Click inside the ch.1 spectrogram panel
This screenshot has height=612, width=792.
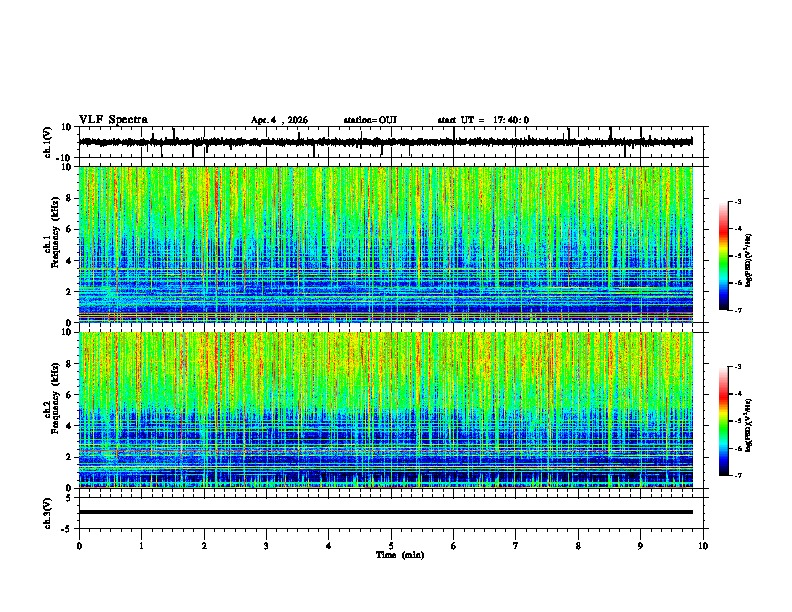pyautogui.click(x=385, y=244)
